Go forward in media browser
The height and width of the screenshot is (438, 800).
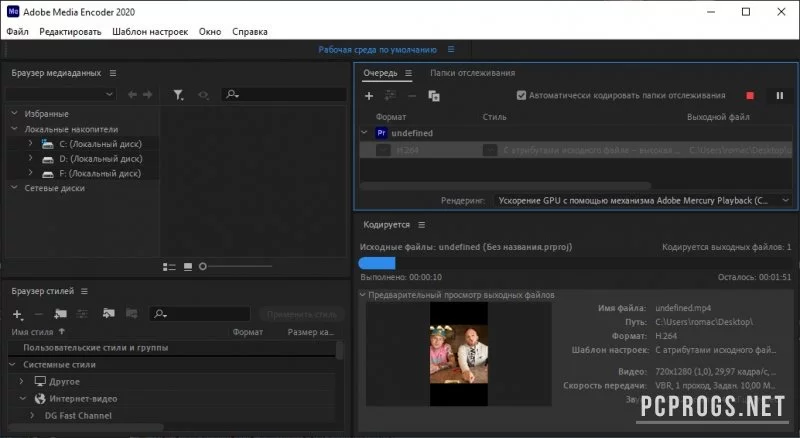(x=147, y=94)
